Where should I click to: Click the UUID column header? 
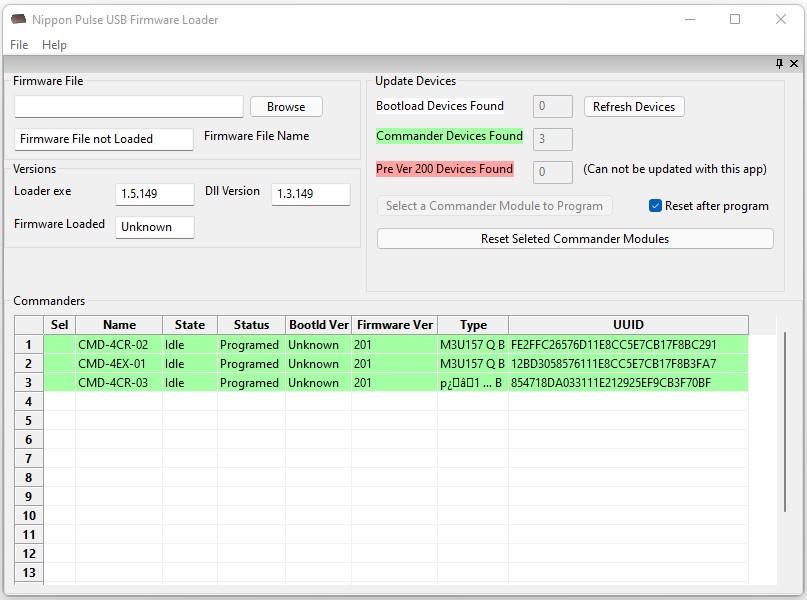[x=628, y=325]
